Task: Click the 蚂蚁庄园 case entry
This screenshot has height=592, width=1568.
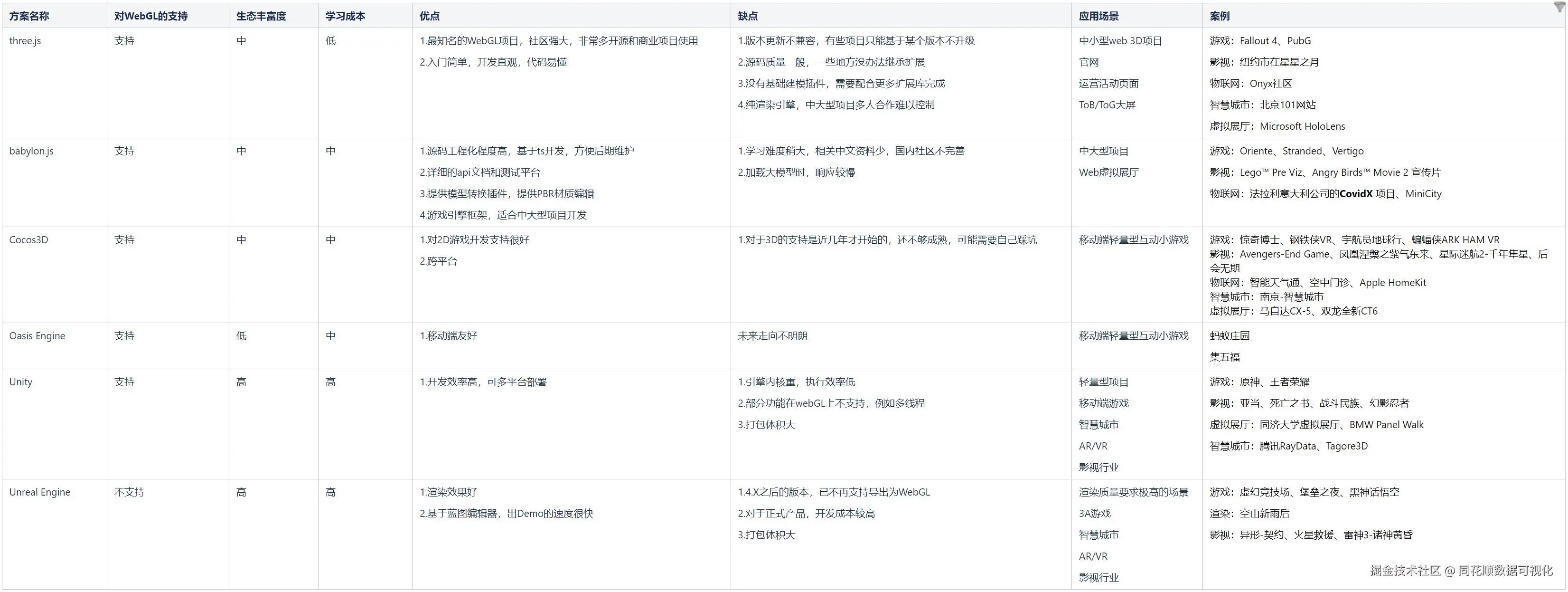Action: click(1230, 336)
